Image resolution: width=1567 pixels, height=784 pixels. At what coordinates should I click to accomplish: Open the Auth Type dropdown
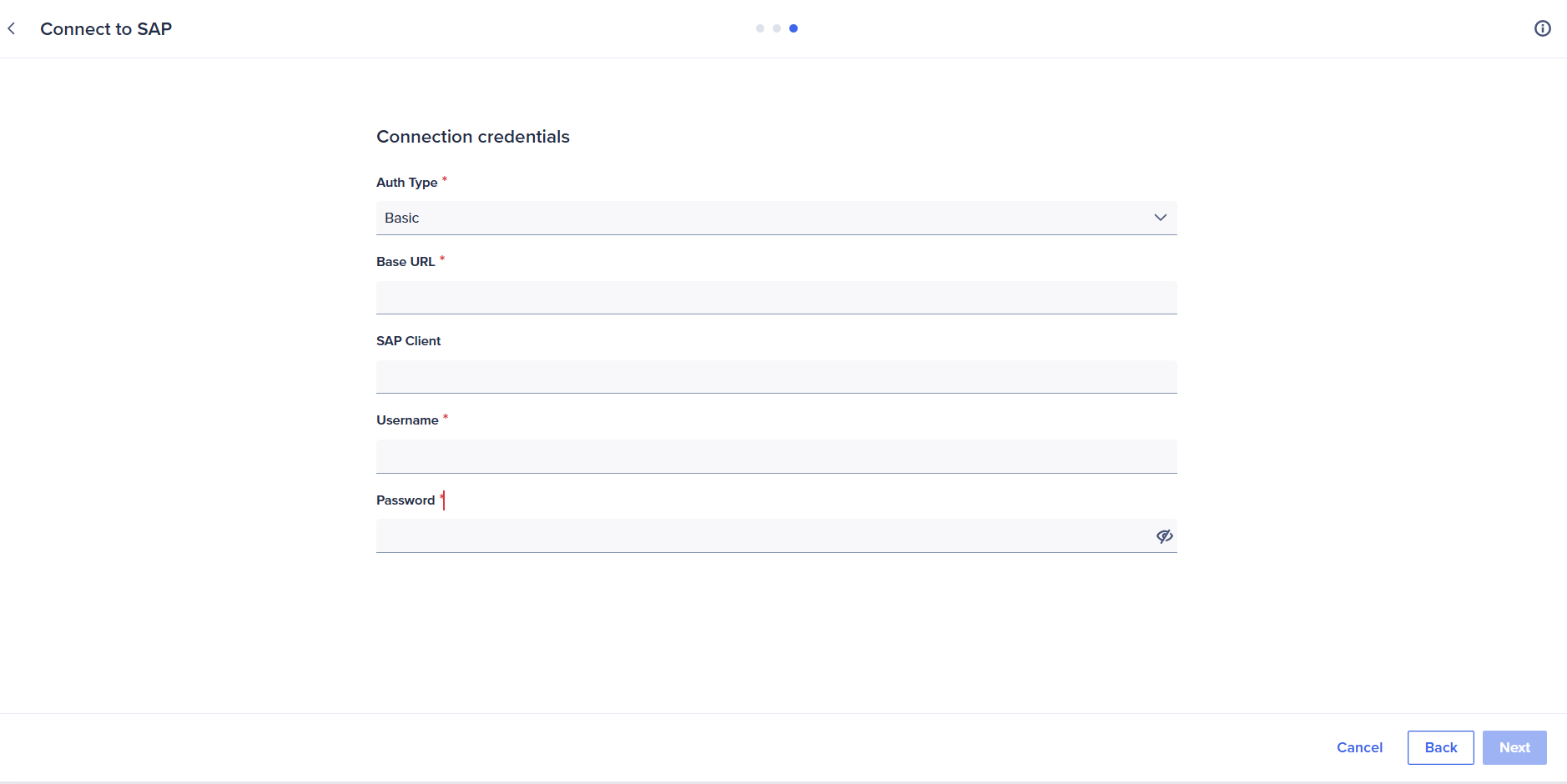tap(776, 218)
